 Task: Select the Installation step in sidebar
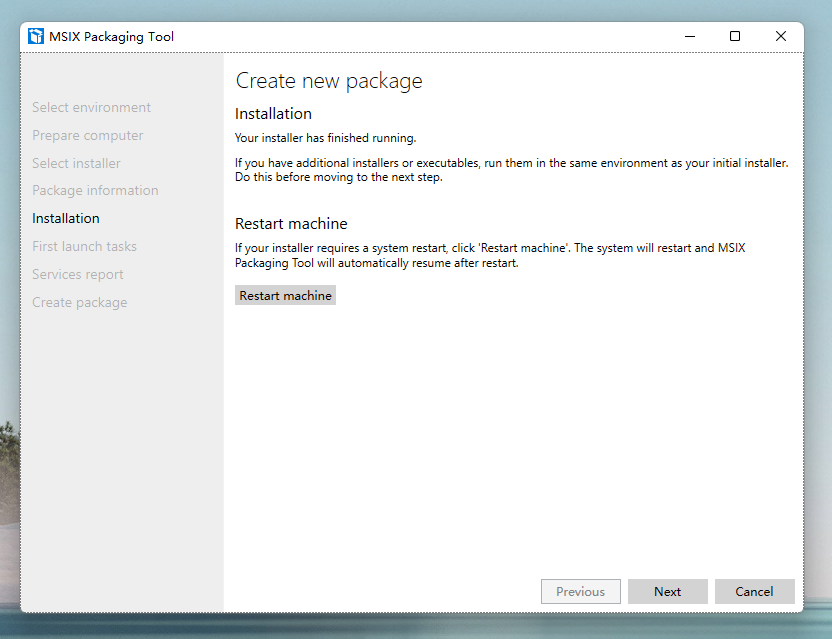click(66, 218)
